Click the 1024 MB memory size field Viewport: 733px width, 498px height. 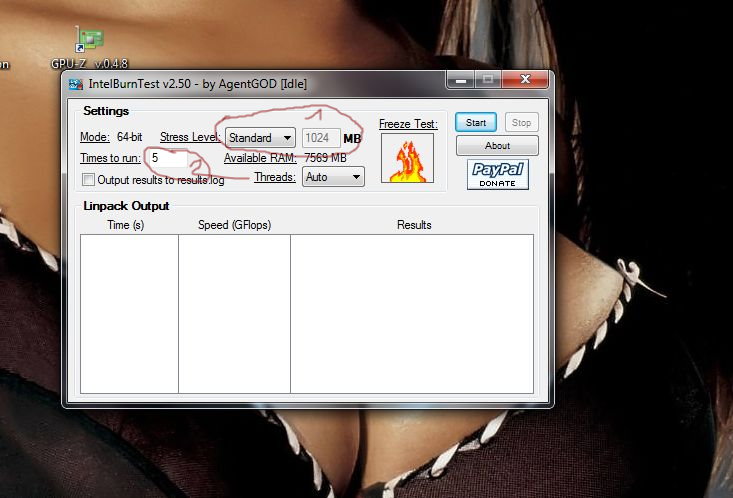coord(321,138)
